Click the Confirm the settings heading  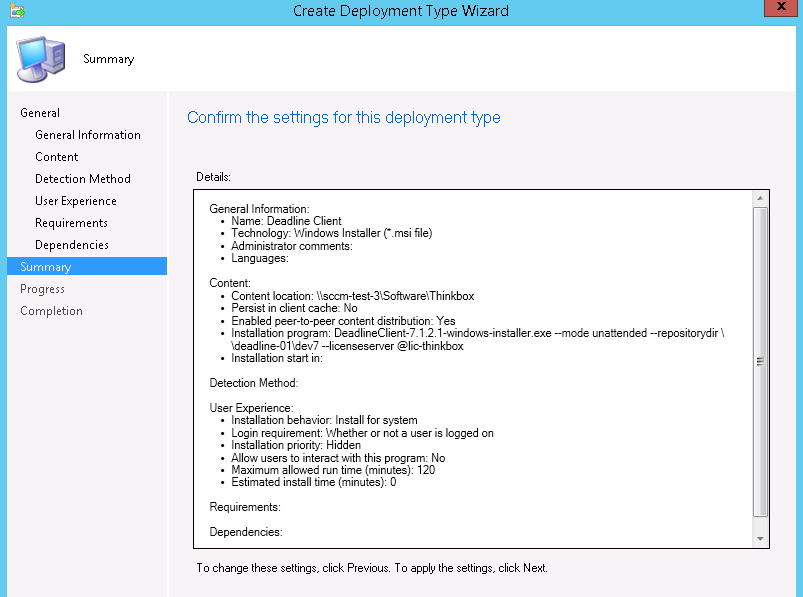344,118
